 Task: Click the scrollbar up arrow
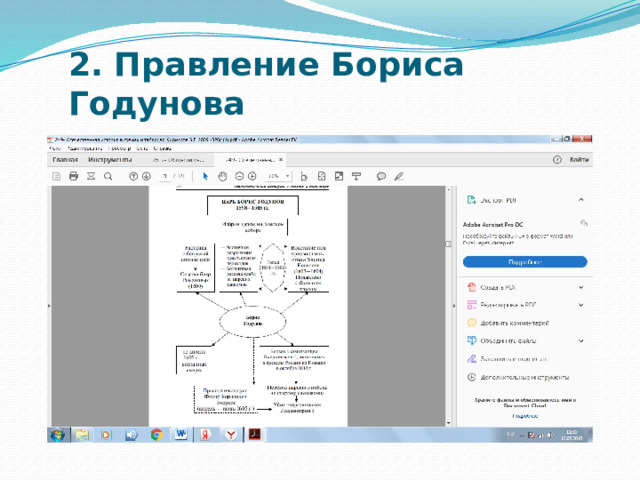pos(449,190)
